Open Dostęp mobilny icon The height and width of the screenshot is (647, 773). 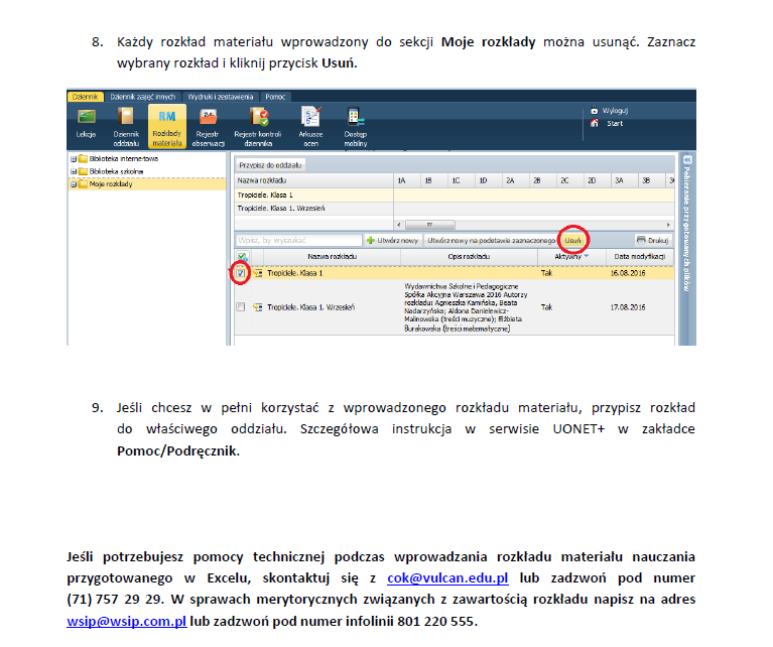click(355, 127)
